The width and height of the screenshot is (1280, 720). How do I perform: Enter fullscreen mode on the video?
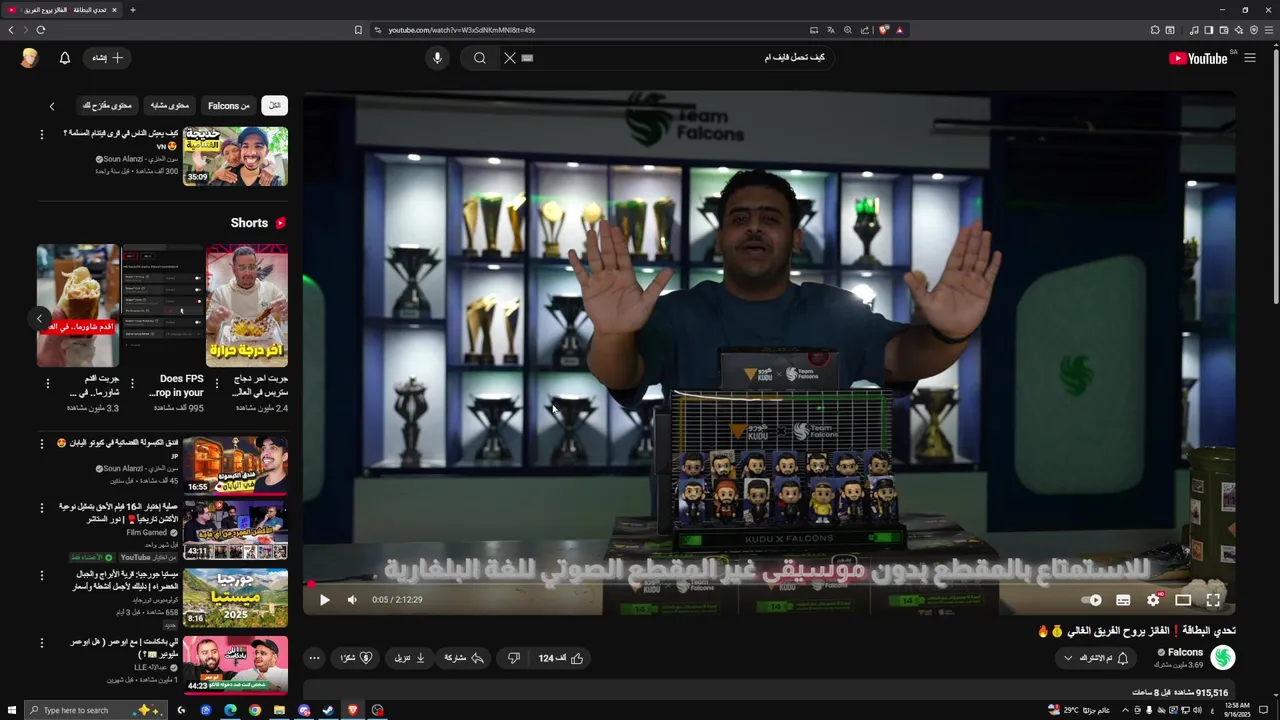pos(1213,600)
